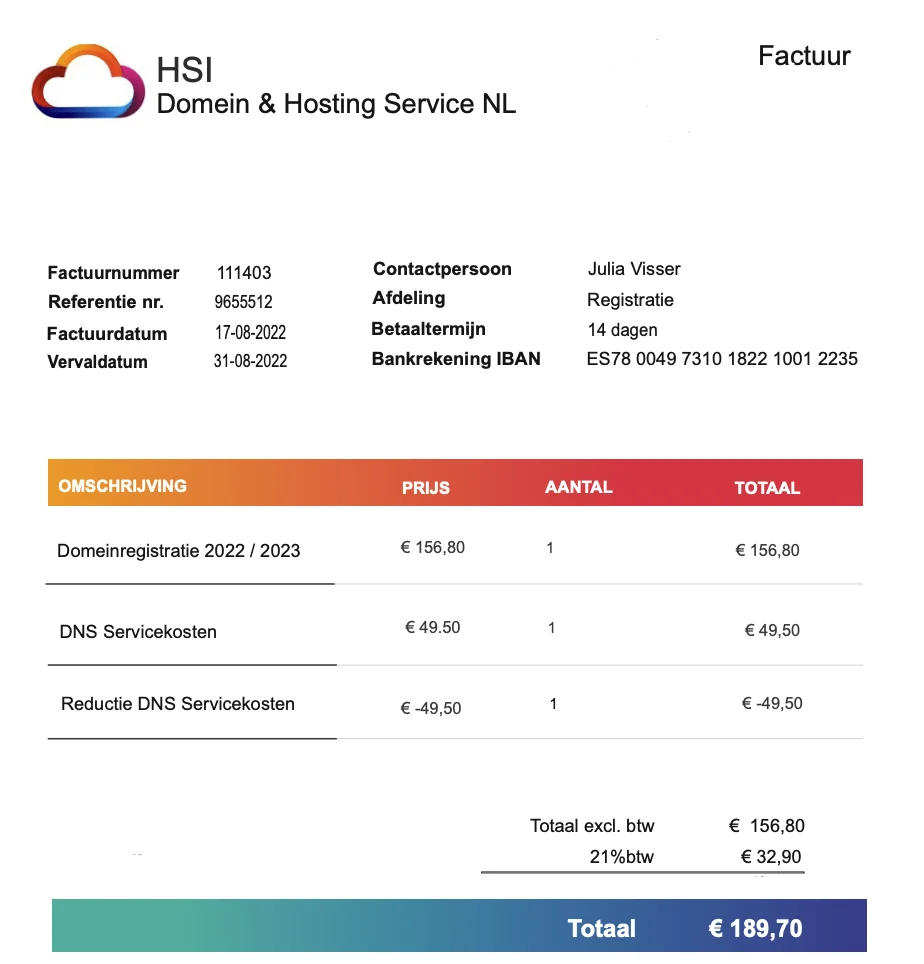Click the 'Afdeling' label

point(409,299)
